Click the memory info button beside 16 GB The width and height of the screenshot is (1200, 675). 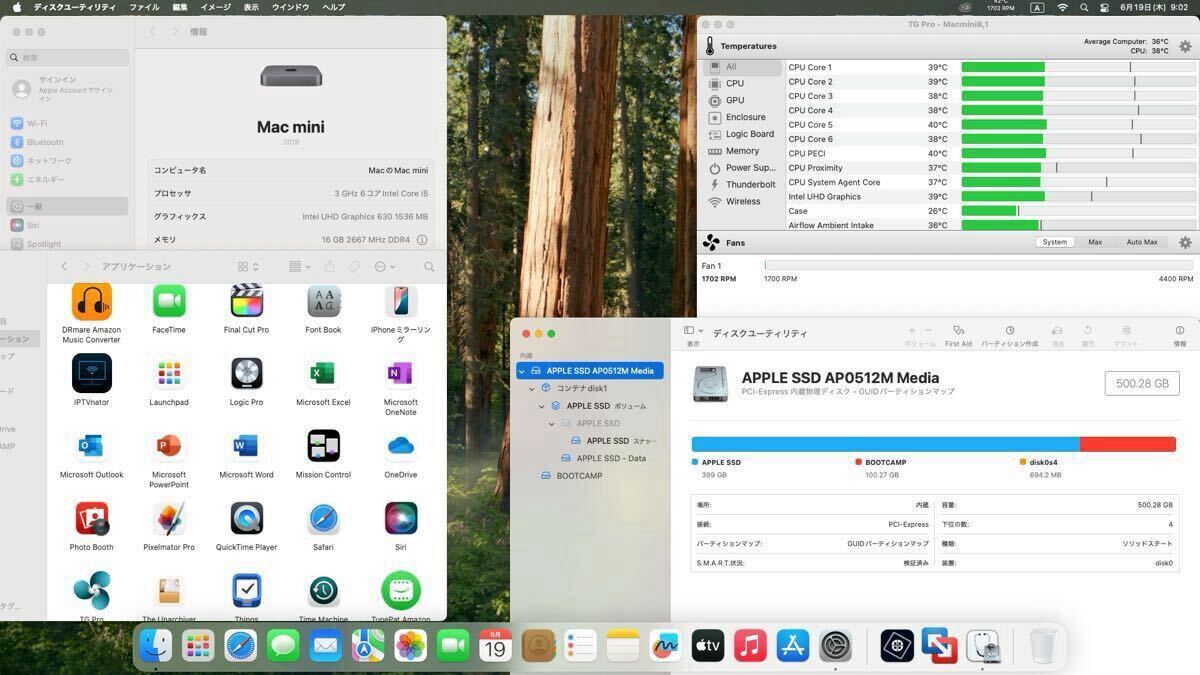[x=422, y=240]
